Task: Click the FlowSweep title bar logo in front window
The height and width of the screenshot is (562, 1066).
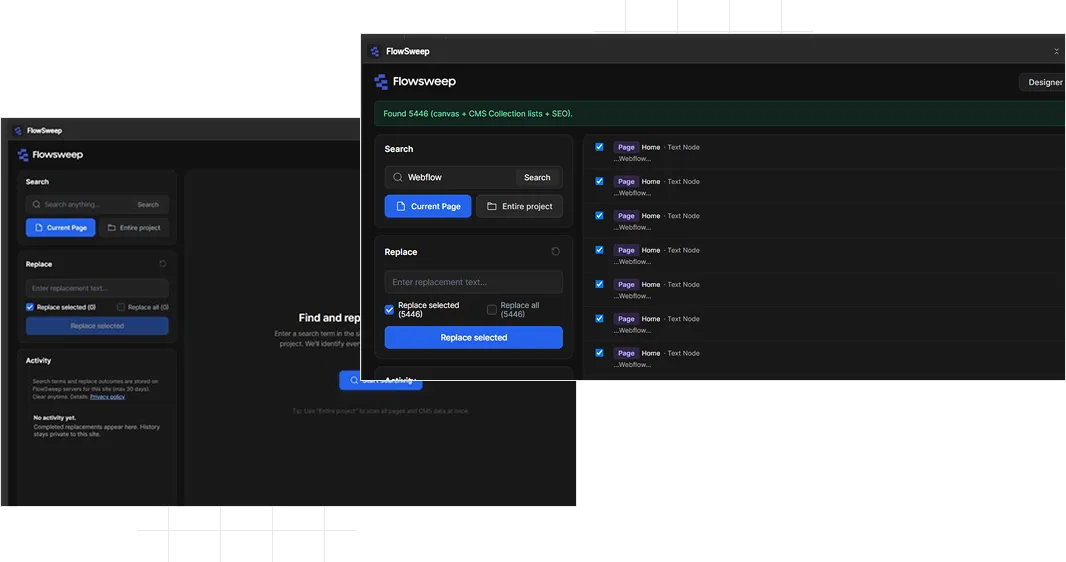Action: [x=375, y=51]
